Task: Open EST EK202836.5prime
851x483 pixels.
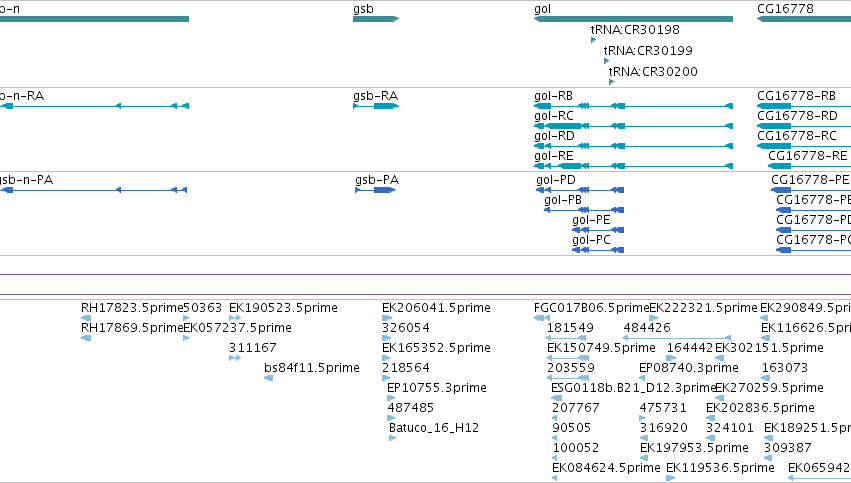Action: tap(760, 408)
